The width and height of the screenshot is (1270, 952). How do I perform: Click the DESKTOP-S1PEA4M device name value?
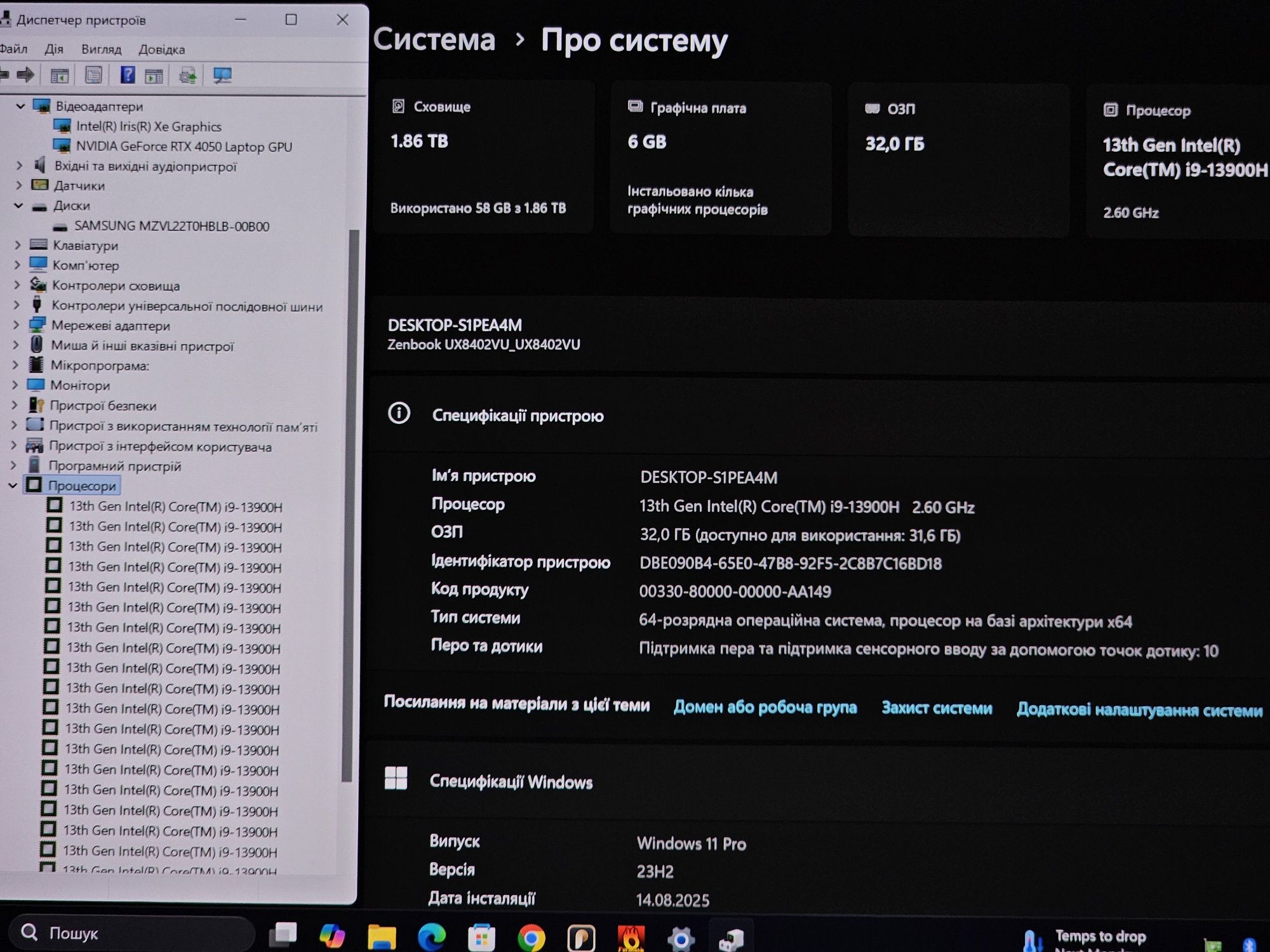[709, 477]
